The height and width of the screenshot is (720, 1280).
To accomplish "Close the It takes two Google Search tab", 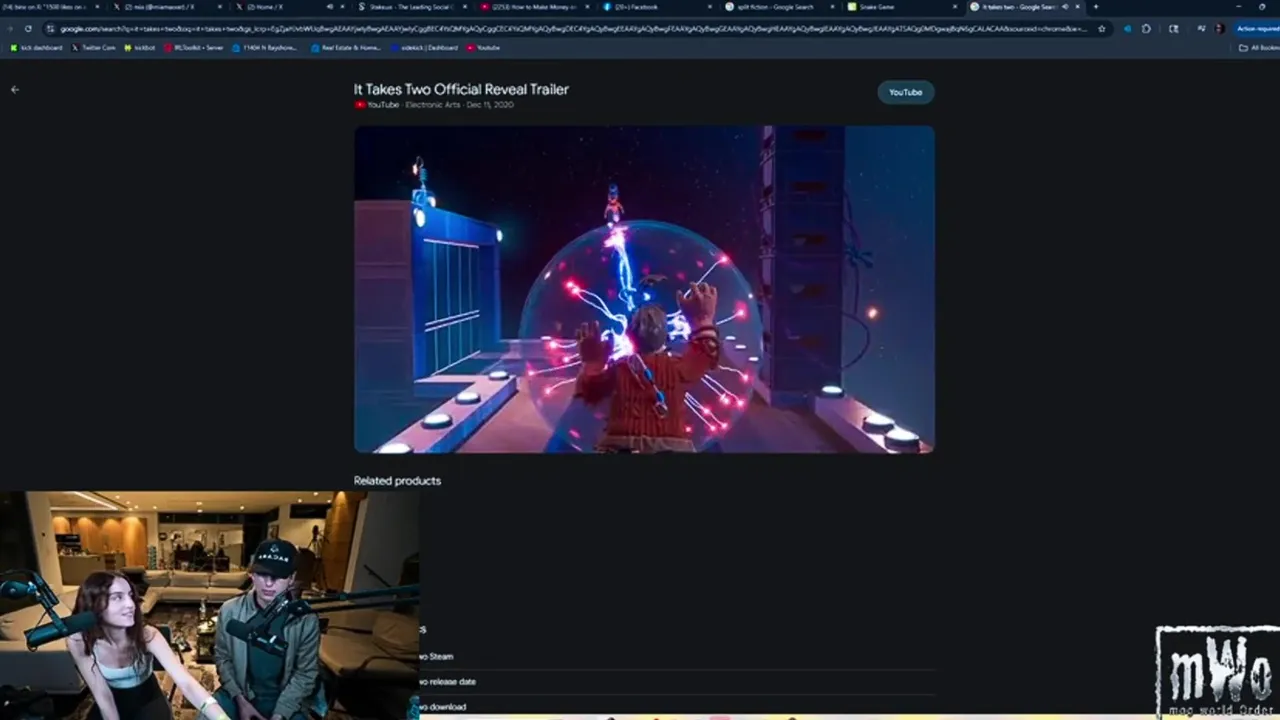I will point(1077,7).
